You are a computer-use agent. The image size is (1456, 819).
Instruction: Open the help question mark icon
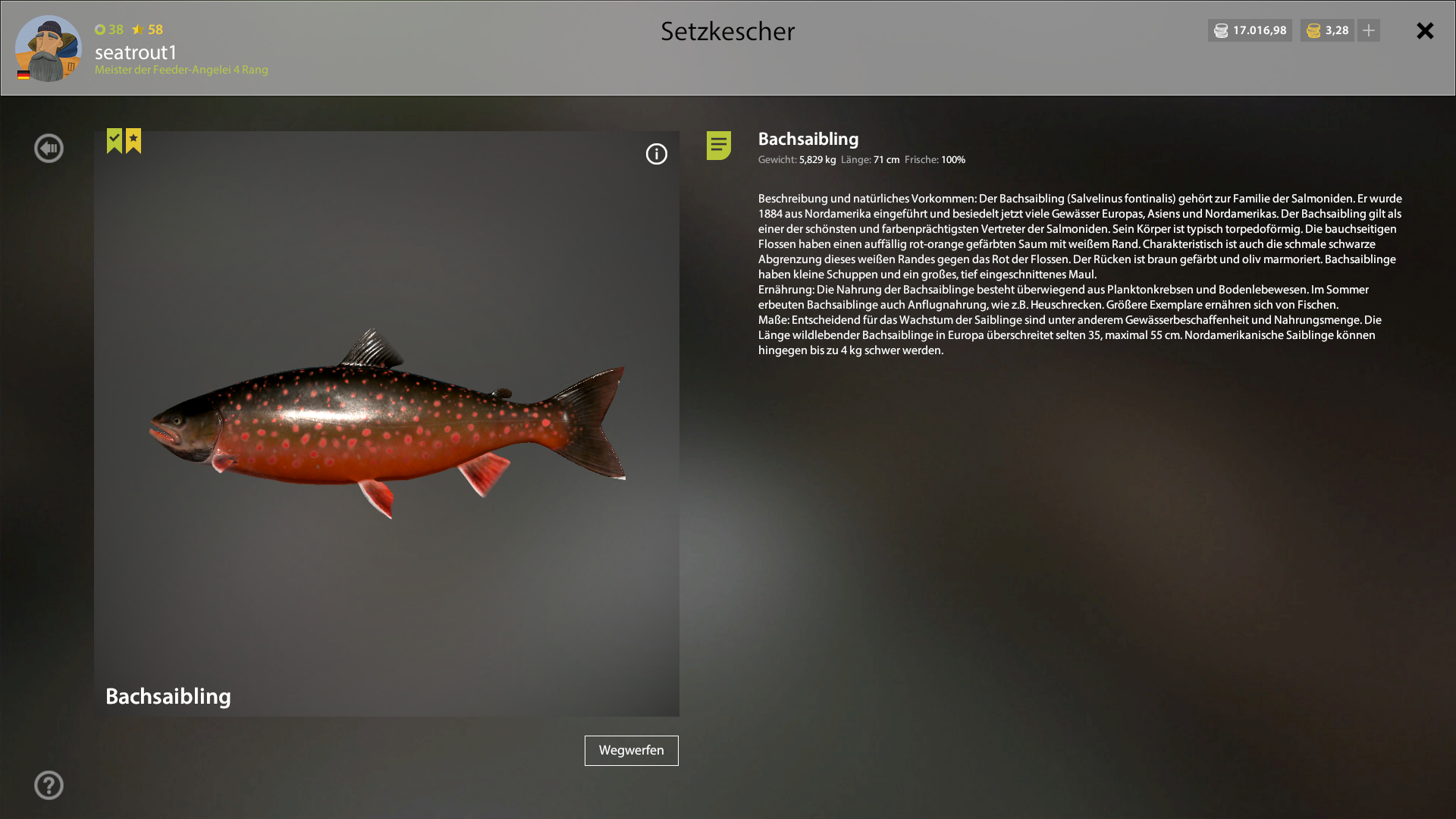pos(49,785)
